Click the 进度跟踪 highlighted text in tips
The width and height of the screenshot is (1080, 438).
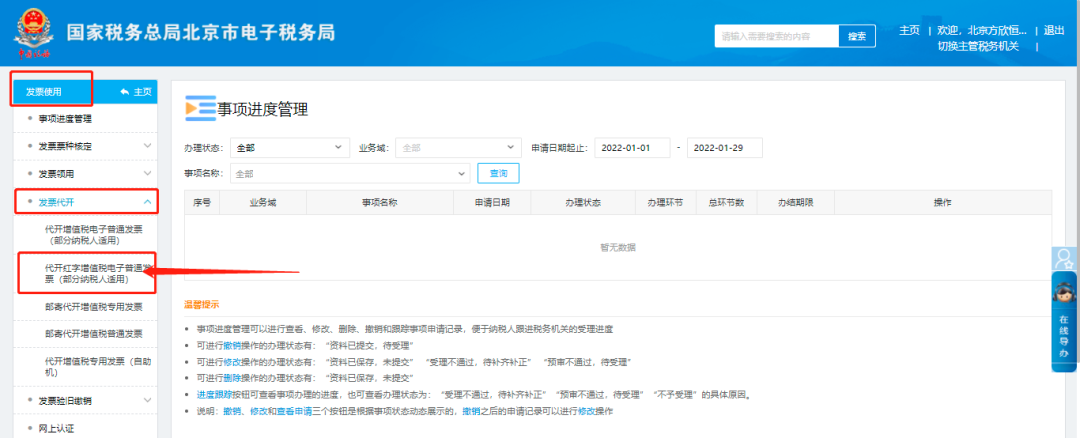tap(214, 395)
